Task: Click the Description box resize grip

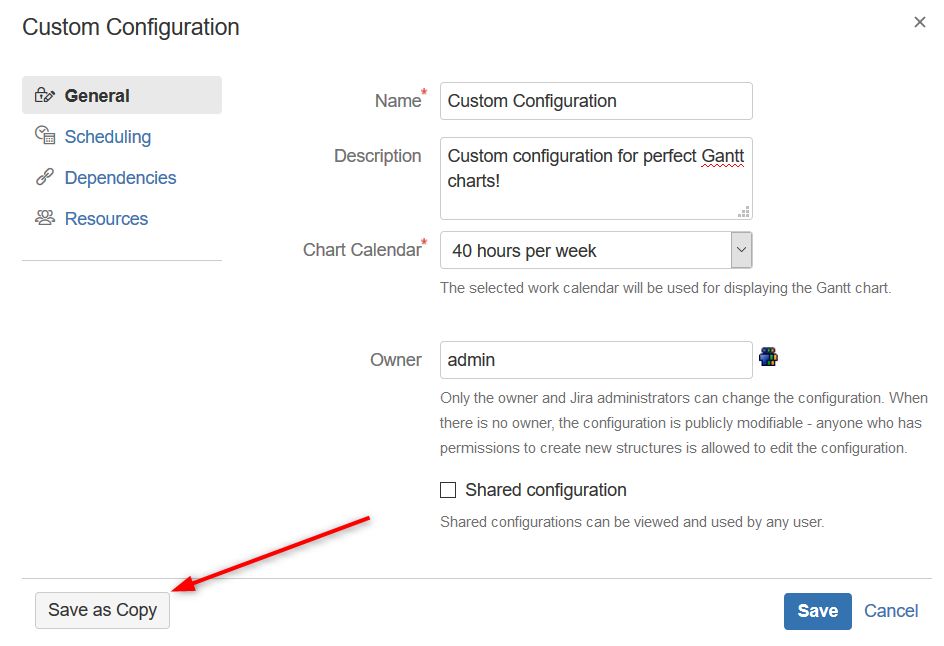Action: 744,211
